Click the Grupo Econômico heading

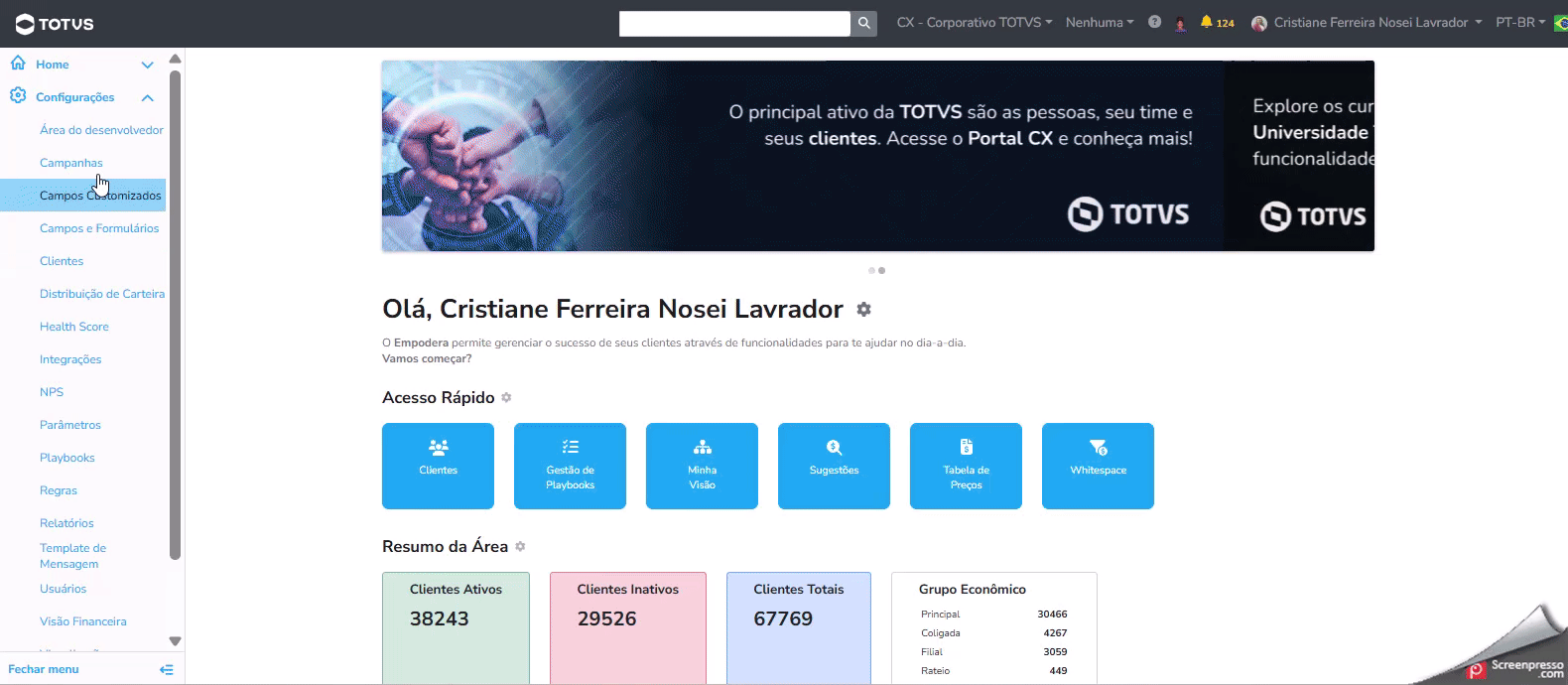tap(973, 590)
